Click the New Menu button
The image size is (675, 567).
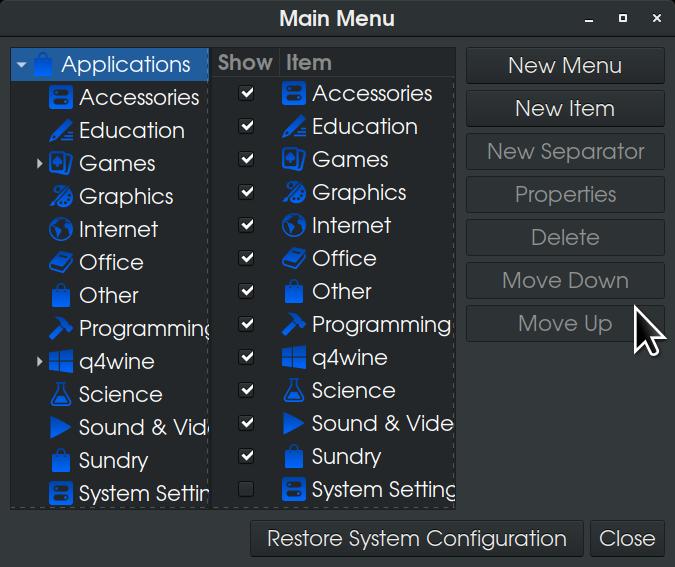point(565,66)
